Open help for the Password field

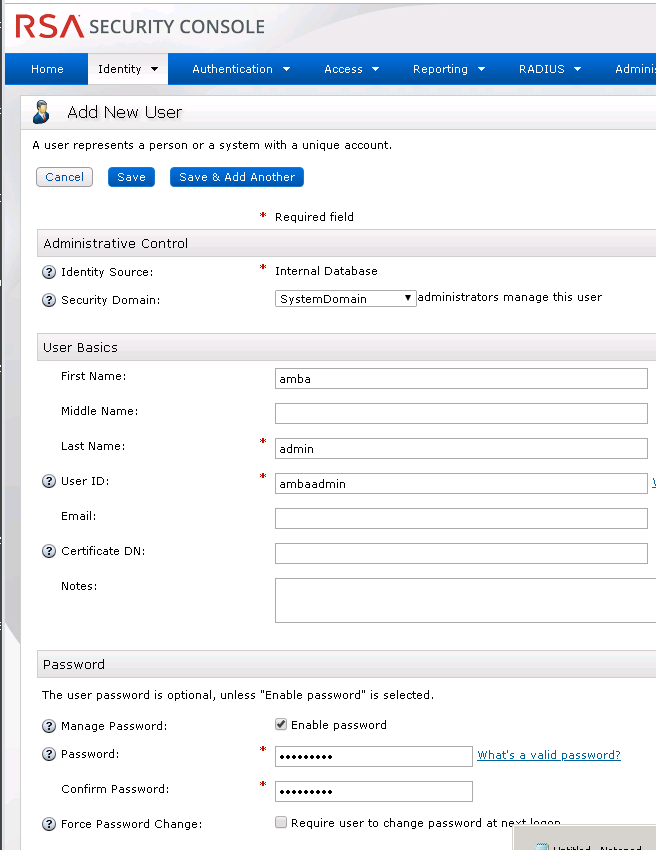click(49, 755)
